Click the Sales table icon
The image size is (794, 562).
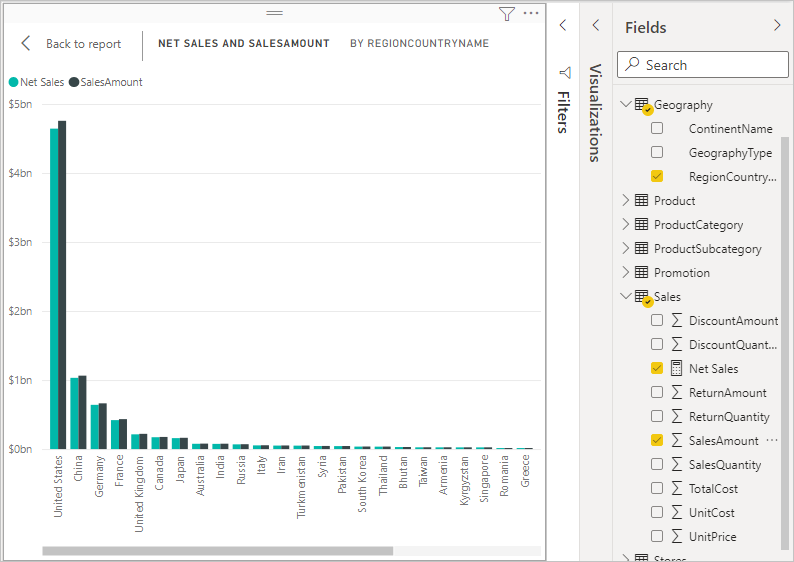click(642, 297)
